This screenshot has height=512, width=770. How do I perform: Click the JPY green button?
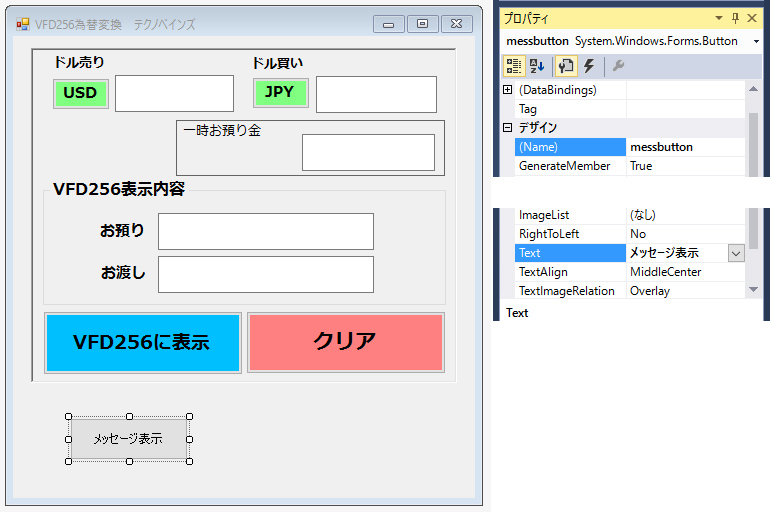[x=280, y=93]
